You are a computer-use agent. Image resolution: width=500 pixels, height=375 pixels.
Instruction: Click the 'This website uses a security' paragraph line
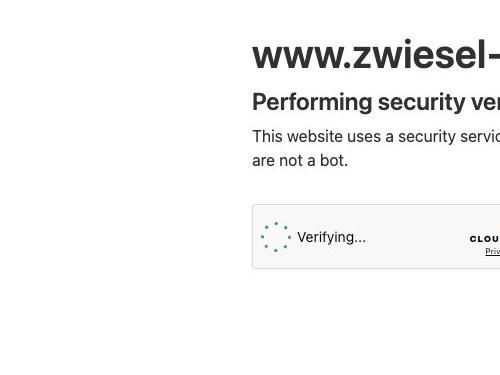[x=376, y=137]
